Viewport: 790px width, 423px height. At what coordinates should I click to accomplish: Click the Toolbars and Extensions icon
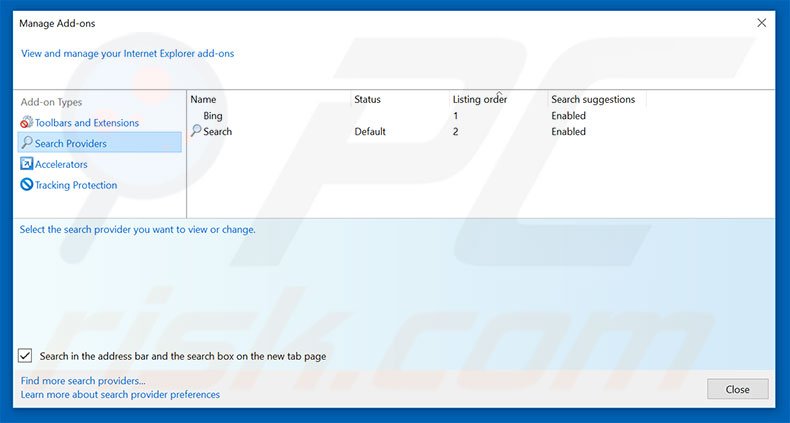pos(26,122)
